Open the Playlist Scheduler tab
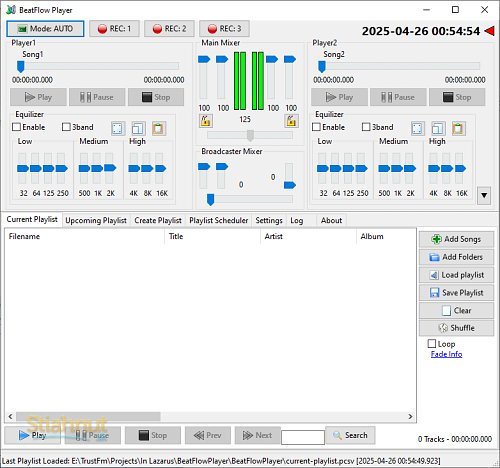Image resolution: width=500 pixels, height=468 pixels. click(219, 220)
